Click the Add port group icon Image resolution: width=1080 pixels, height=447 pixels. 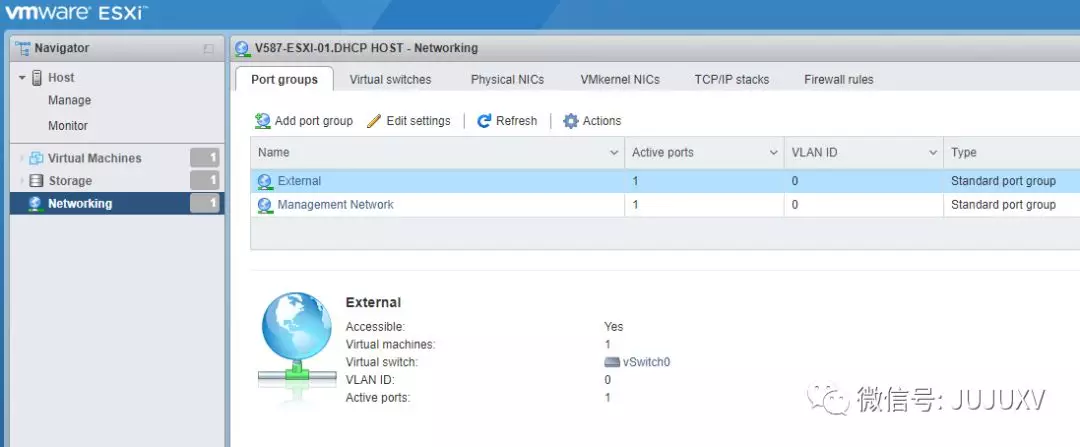coord(263,121)
